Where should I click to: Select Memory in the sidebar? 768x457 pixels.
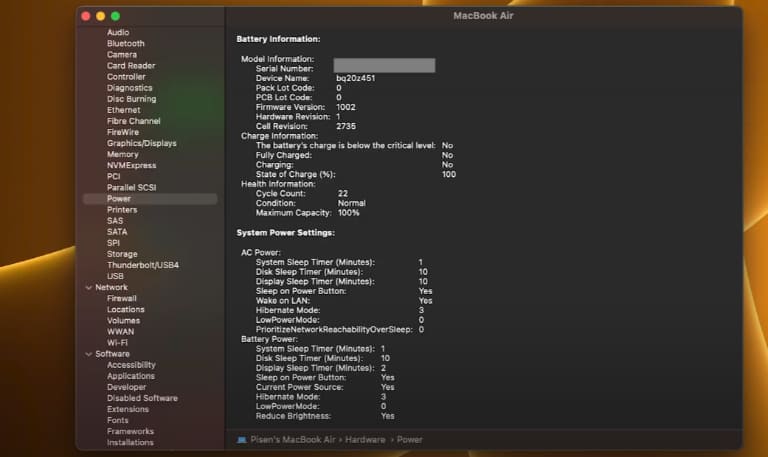tap(122, 154)
